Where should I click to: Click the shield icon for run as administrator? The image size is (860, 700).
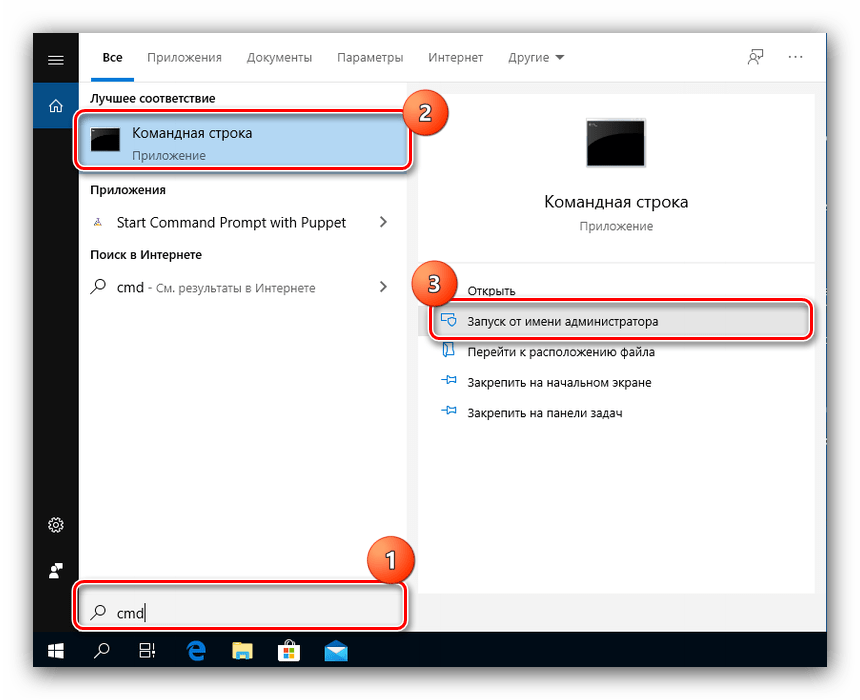pyautogui.click(x=449, y=320)
